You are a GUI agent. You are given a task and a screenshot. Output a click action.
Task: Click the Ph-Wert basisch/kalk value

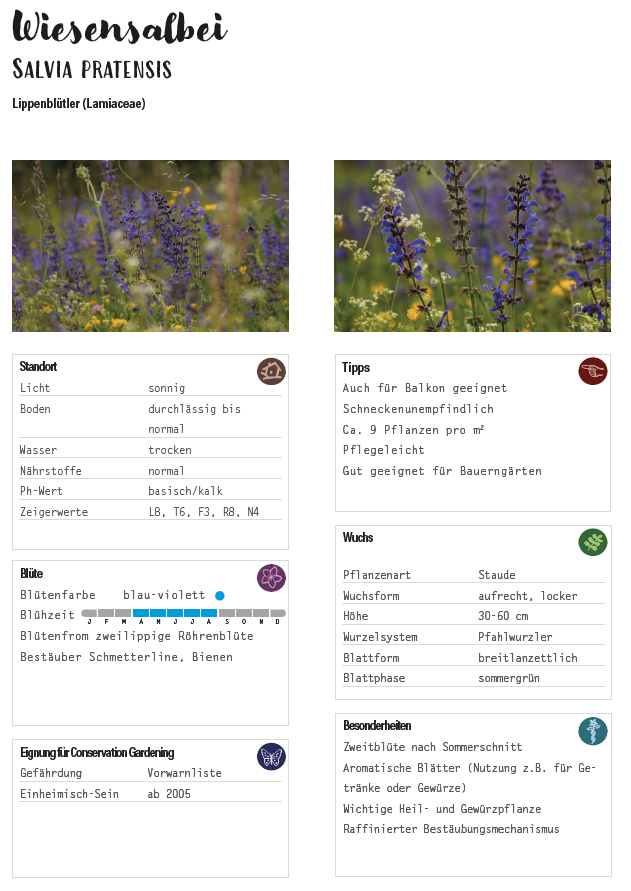185,491
